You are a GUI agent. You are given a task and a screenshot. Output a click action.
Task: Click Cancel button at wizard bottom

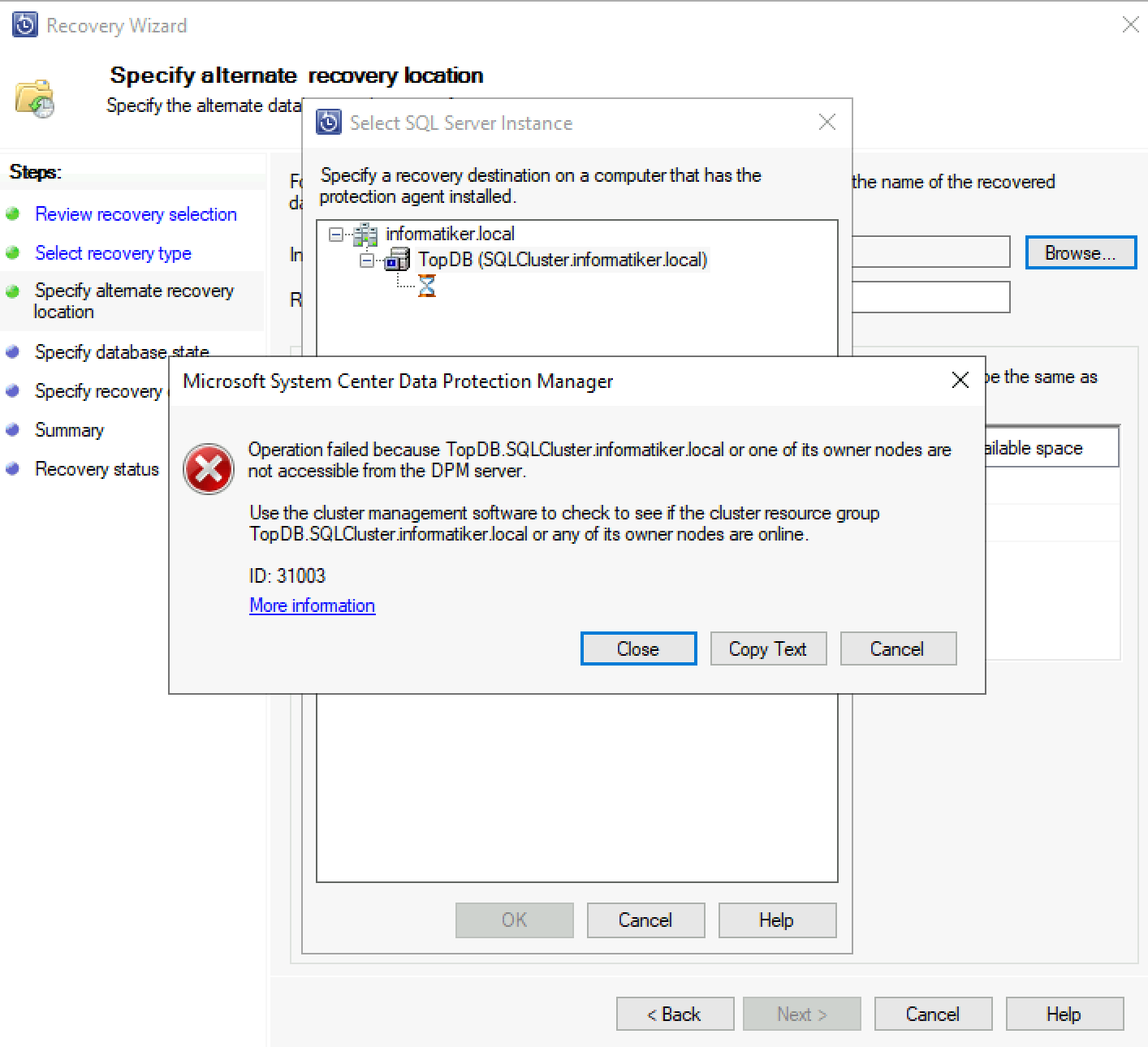click(933, 1014)
